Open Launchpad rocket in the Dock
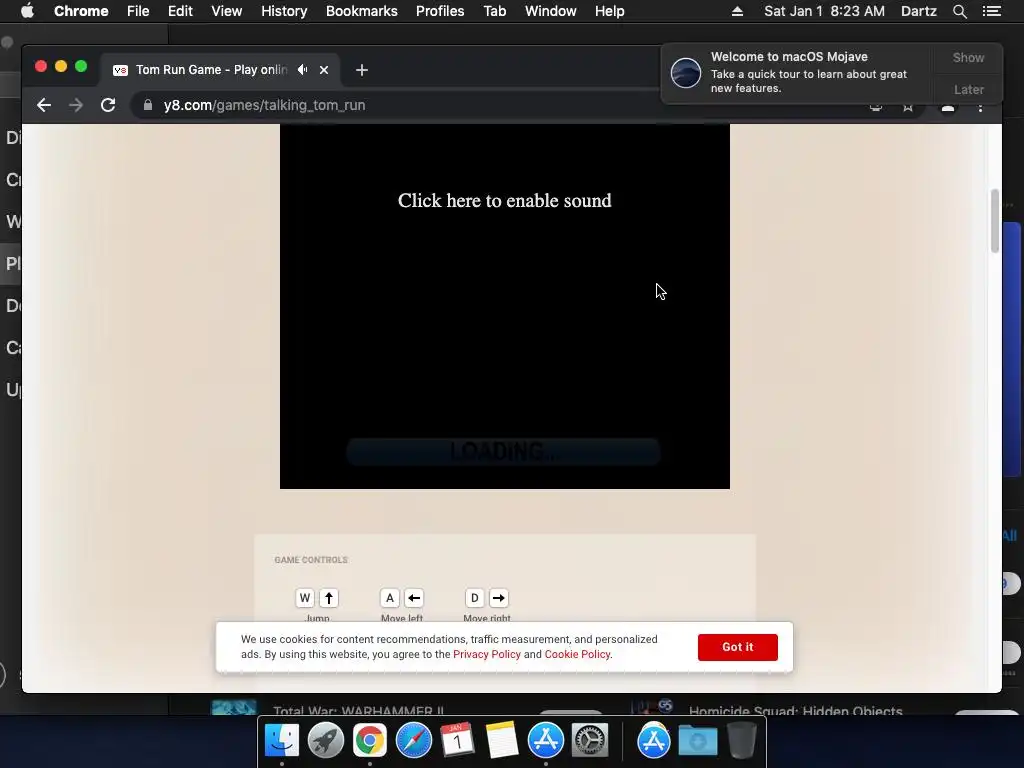The height and width of the screenshot is (768, 1024). click(x=325, y=740)
